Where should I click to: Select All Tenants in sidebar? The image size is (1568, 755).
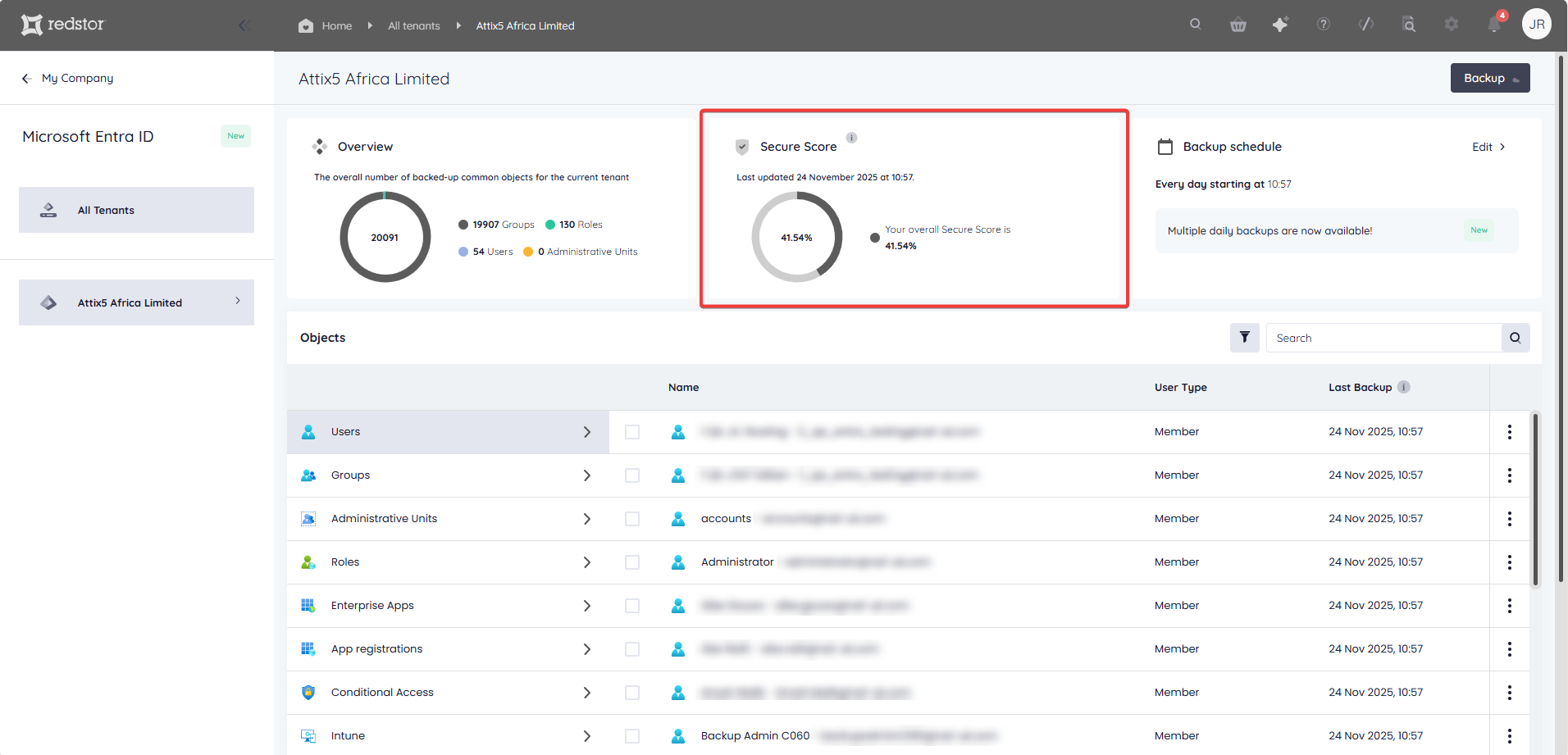[136, 210]
